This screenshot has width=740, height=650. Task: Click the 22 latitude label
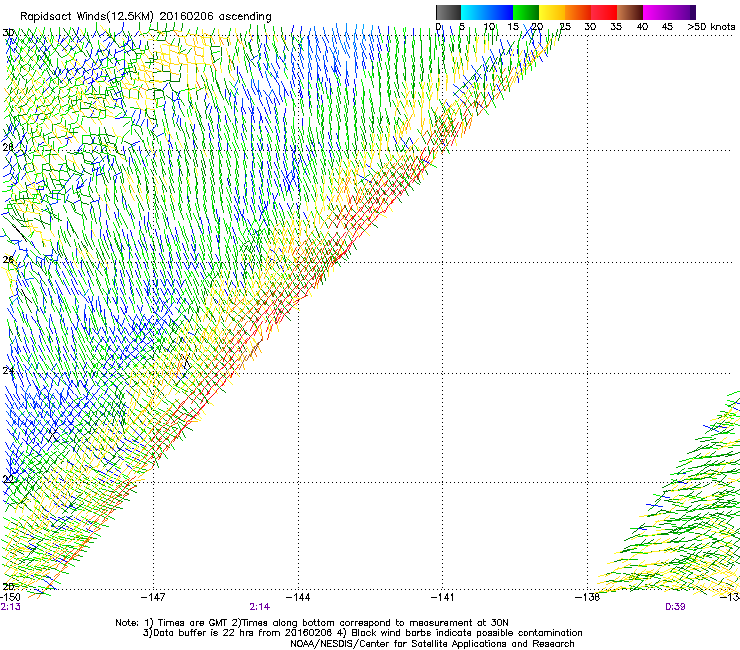click(8, 480)
